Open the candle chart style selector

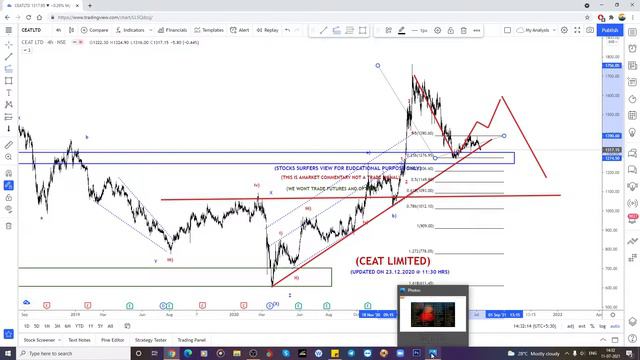pos(71,30)
